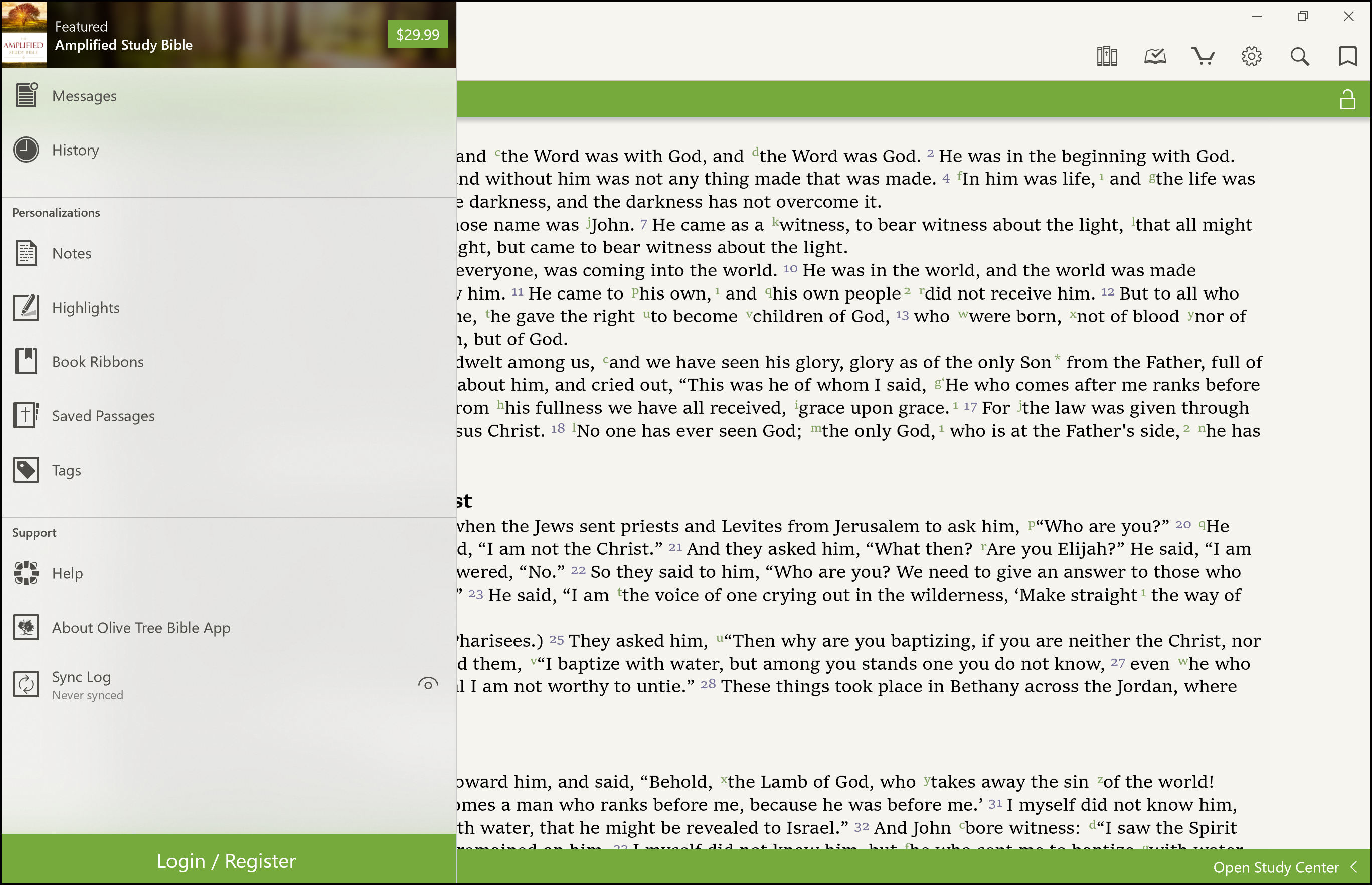Click the Amplified Study Bible cover thumbnail

24,35
